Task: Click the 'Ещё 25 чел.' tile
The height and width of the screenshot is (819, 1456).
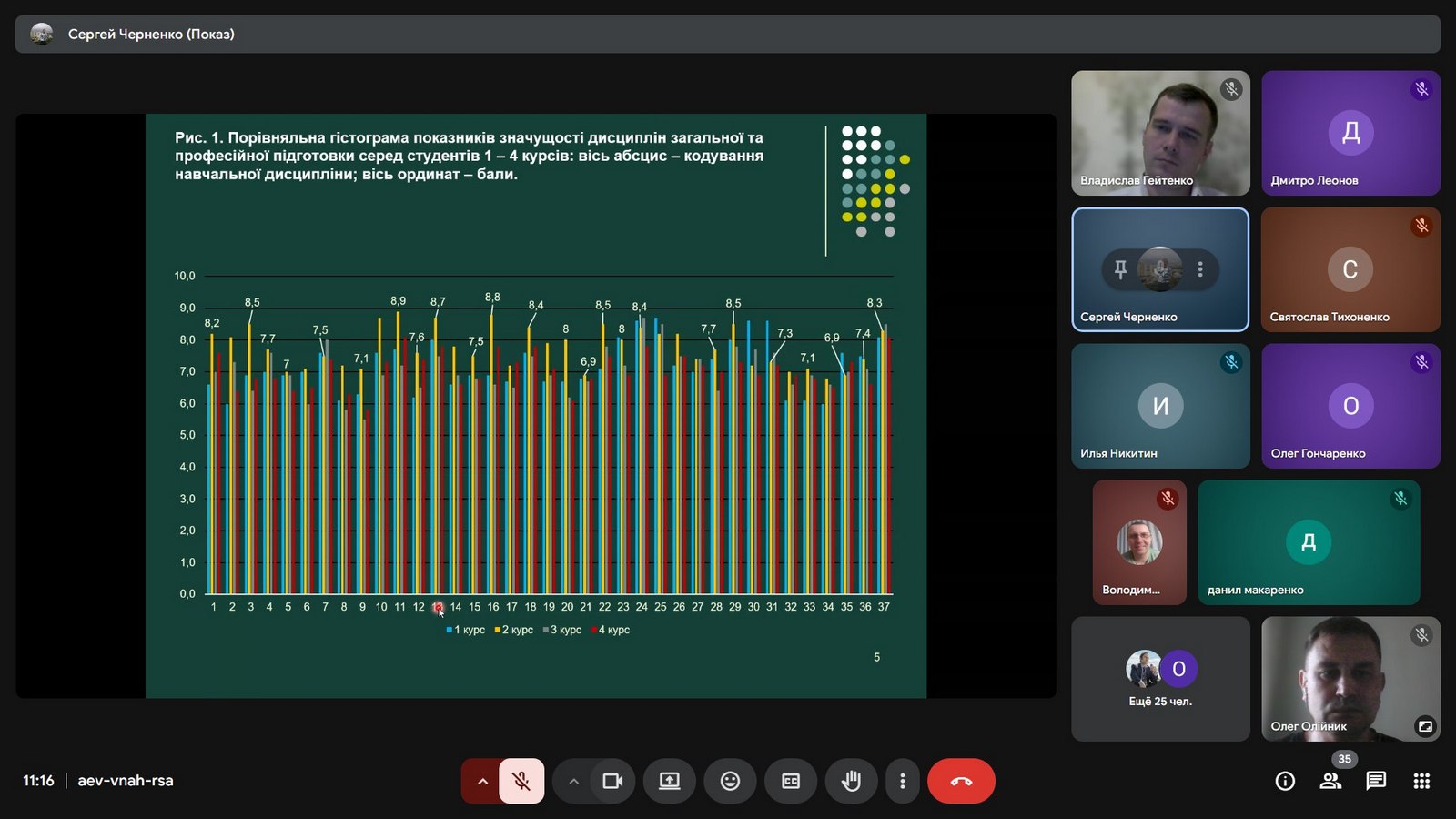Action: [x=1160, y=679]
